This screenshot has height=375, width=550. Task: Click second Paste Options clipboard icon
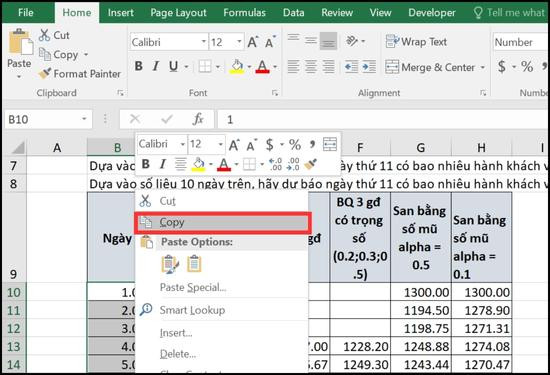(194, 264)
